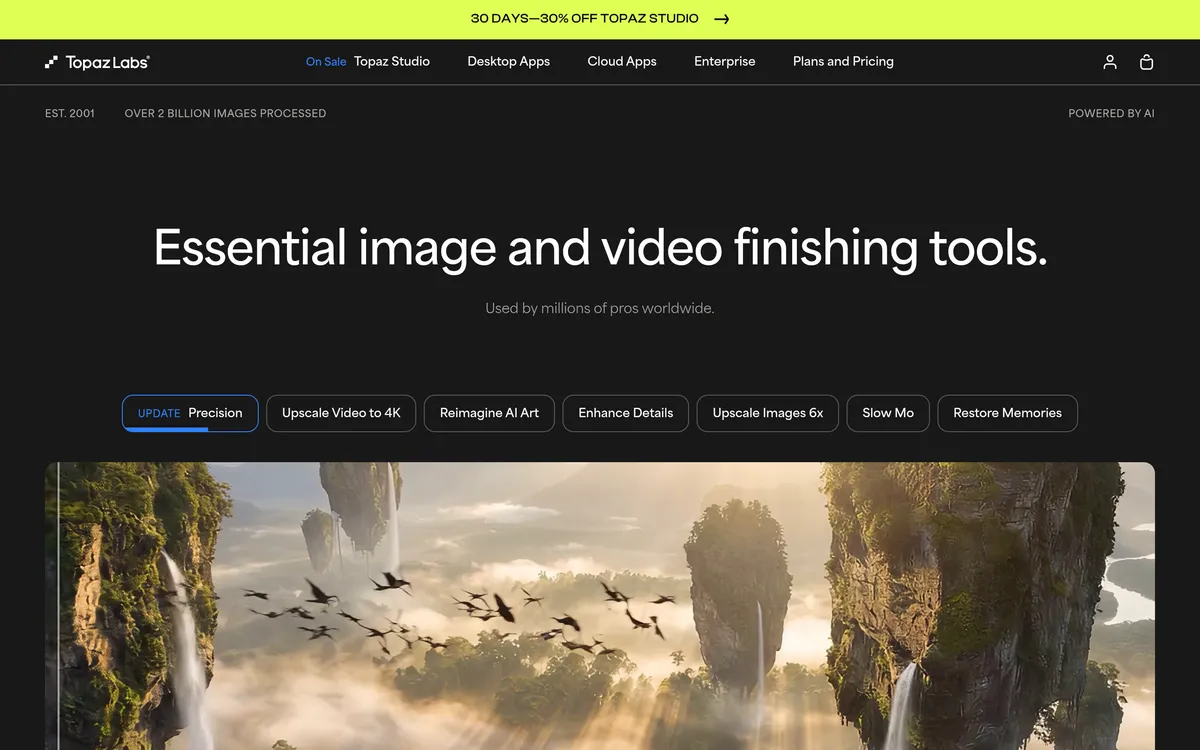
Task: Choose the Enhance Details option
Action: (x=625, y=413)
